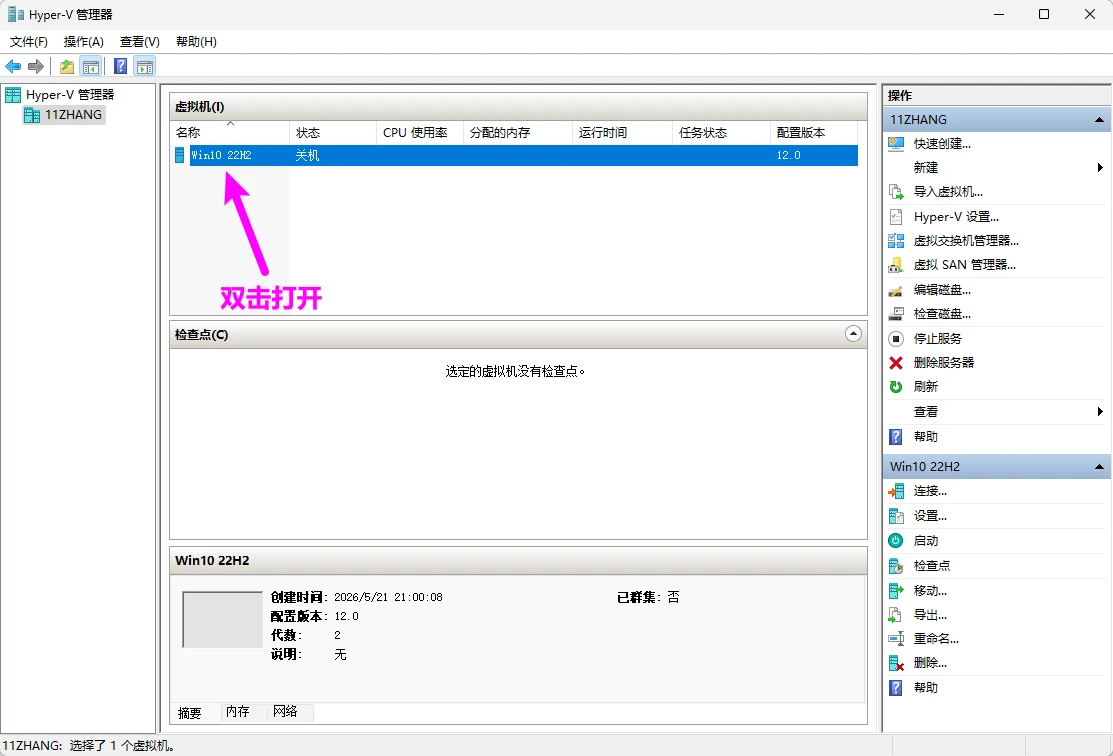
Task: Collapse the Win10 22H2 actions section
Action: coord(1100,466)
